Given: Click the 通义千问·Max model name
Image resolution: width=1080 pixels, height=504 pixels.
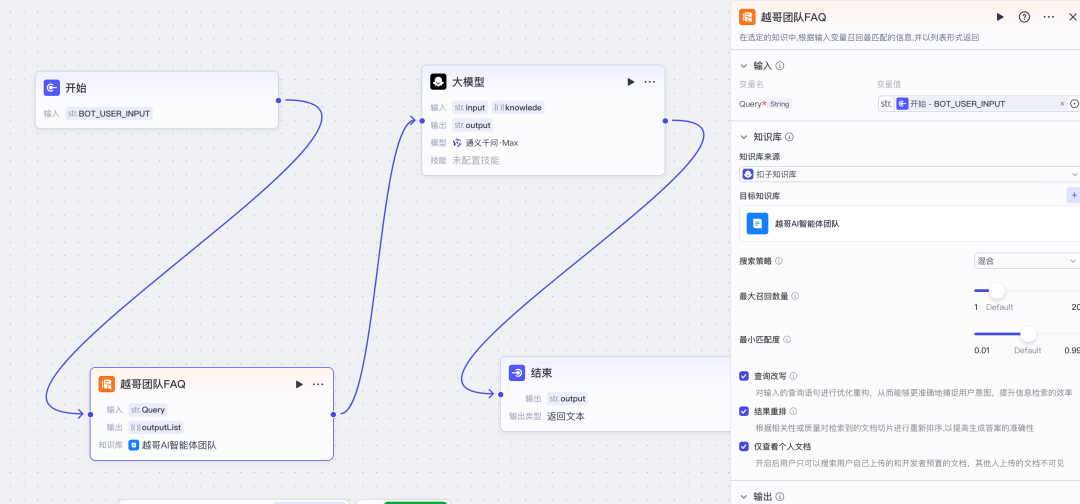Looking at the screenshot, I should coord(492,143).
